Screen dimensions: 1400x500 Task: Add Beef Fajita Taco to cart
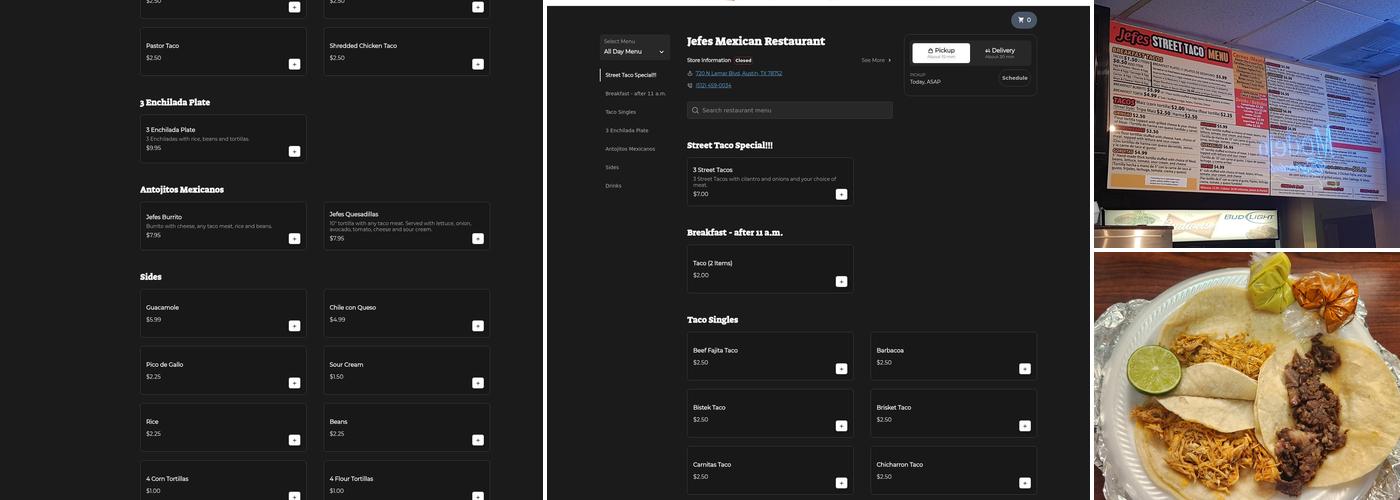841,368
